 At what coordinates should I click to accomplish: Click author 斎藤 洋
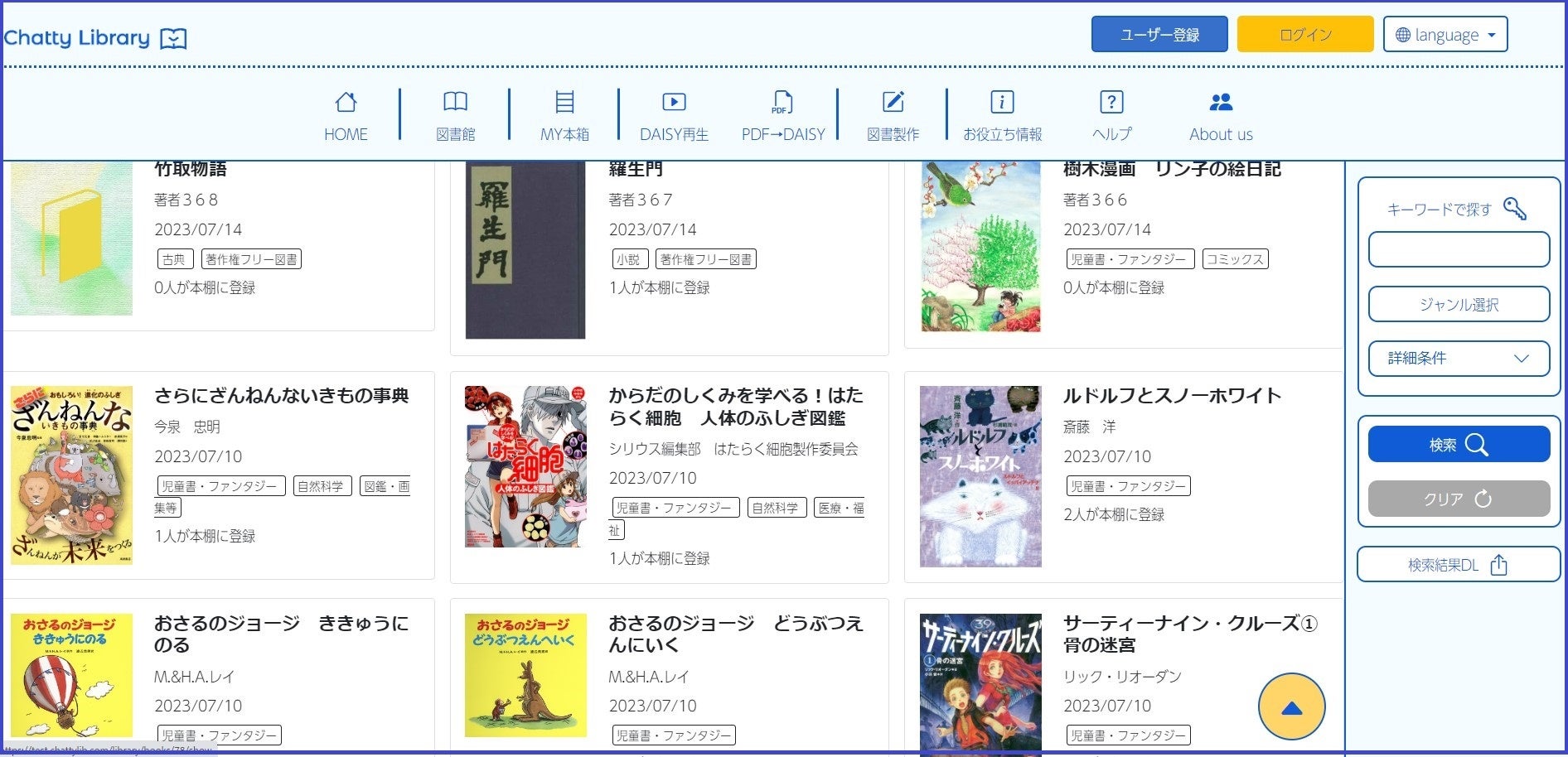(x=1090, y=427)
